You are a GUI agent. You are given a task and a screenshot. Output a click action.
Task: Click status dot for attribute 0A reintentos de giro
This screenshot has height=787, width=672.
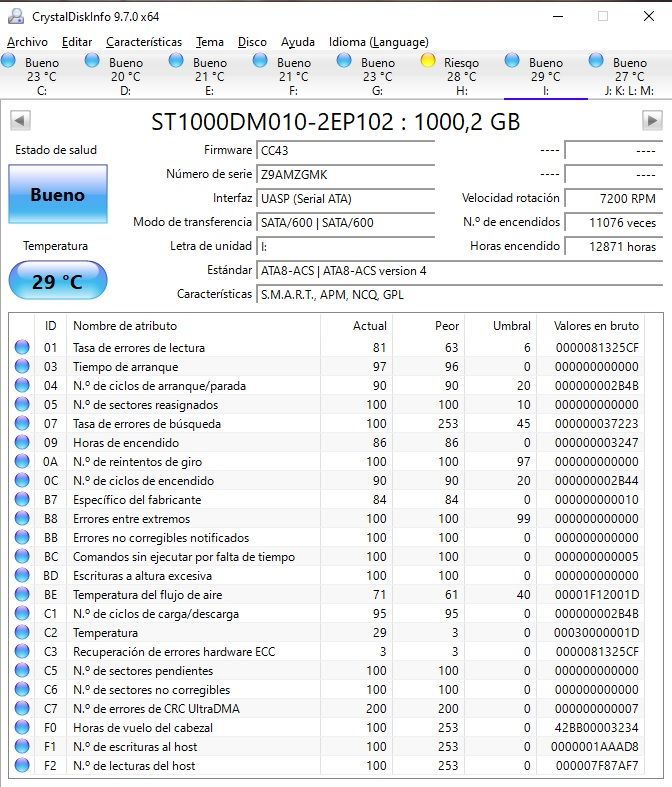[22, 461]
